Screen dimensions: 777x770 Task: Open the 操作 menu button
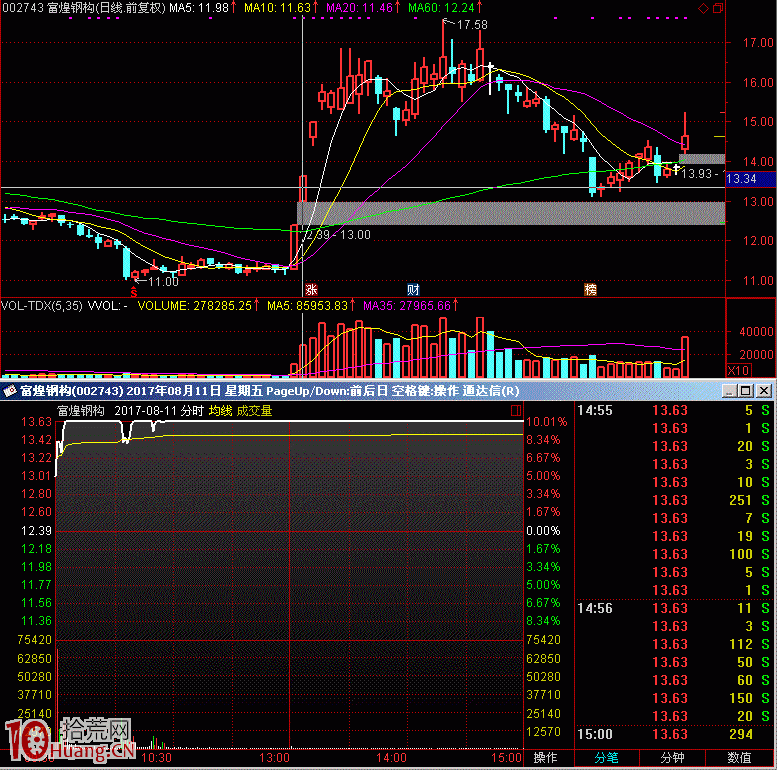(547, 758)
